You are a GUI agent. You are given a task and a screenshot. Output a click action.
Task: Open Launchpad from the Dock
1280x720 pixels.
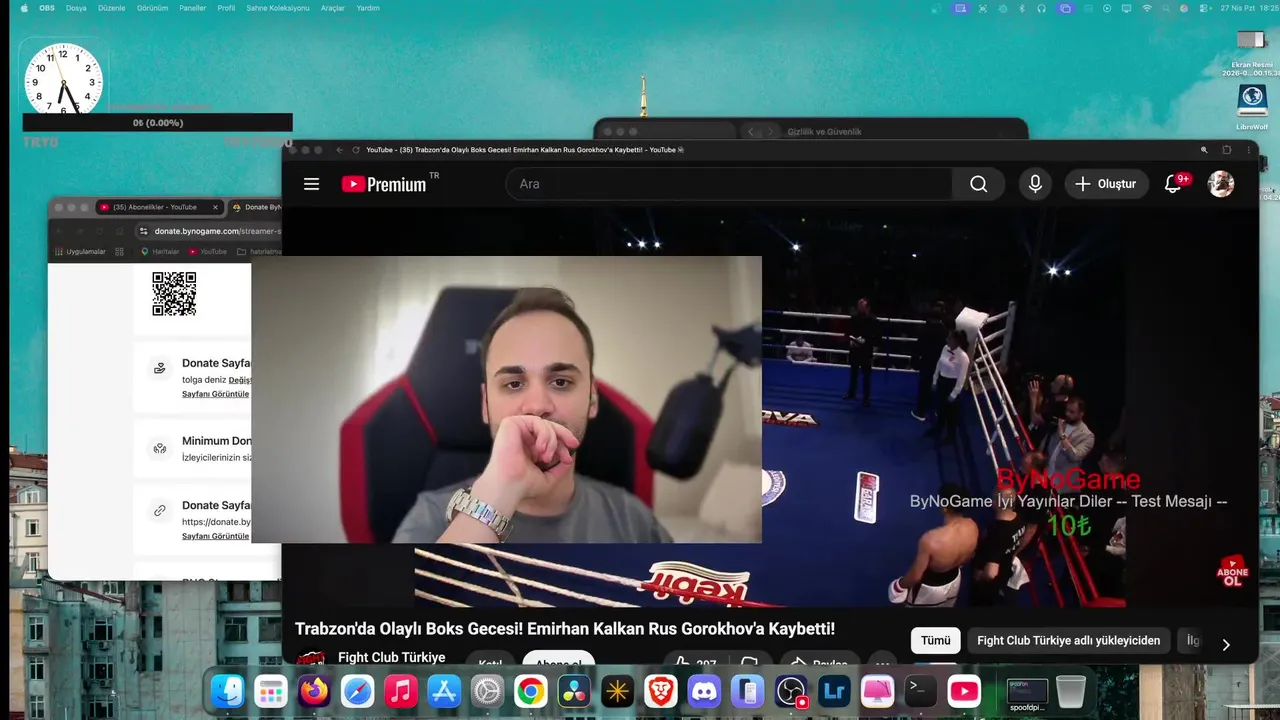tap(271, 691)
